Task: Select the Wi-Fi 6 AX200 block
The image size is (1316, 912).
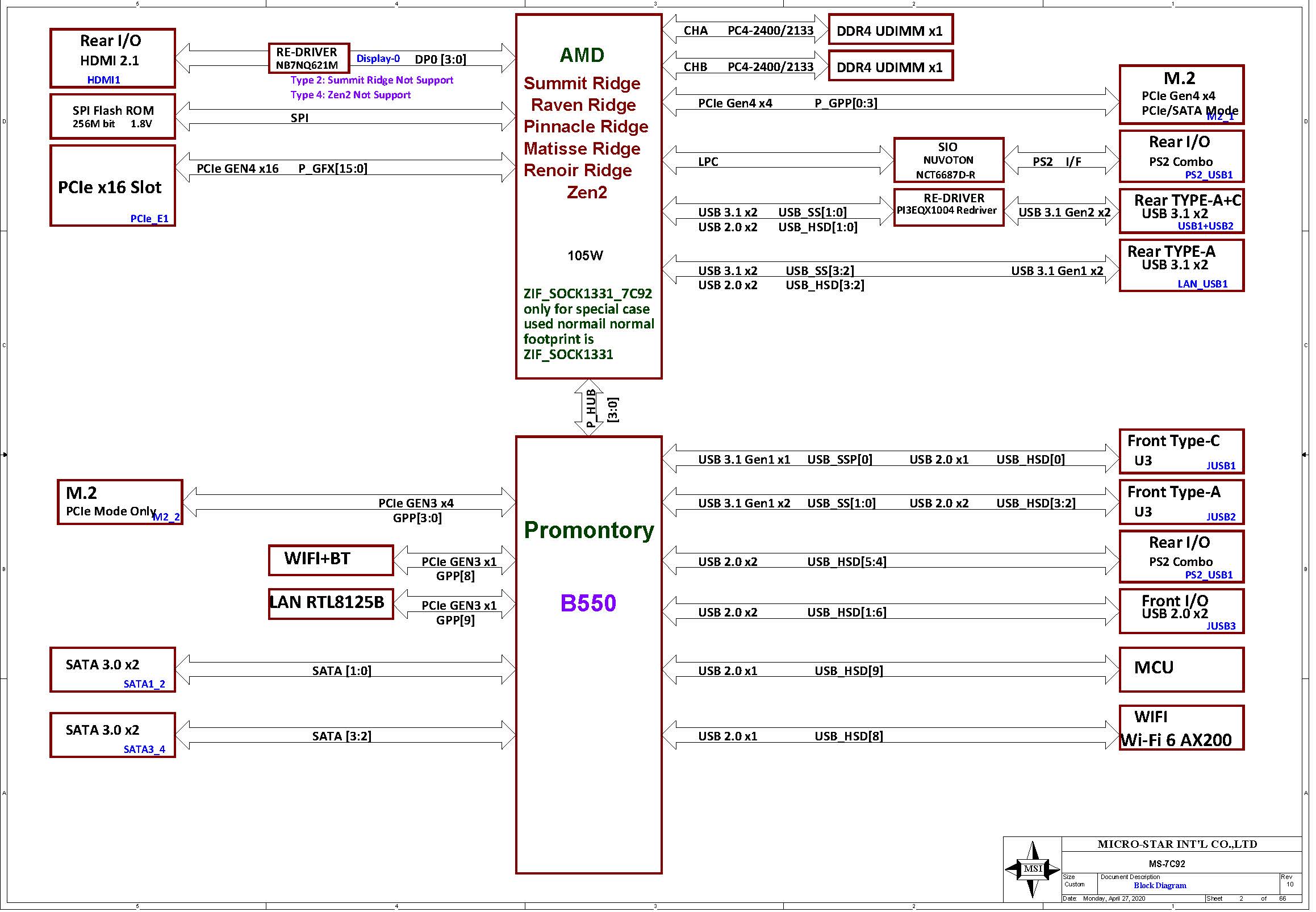Action: coord(1182,728)
